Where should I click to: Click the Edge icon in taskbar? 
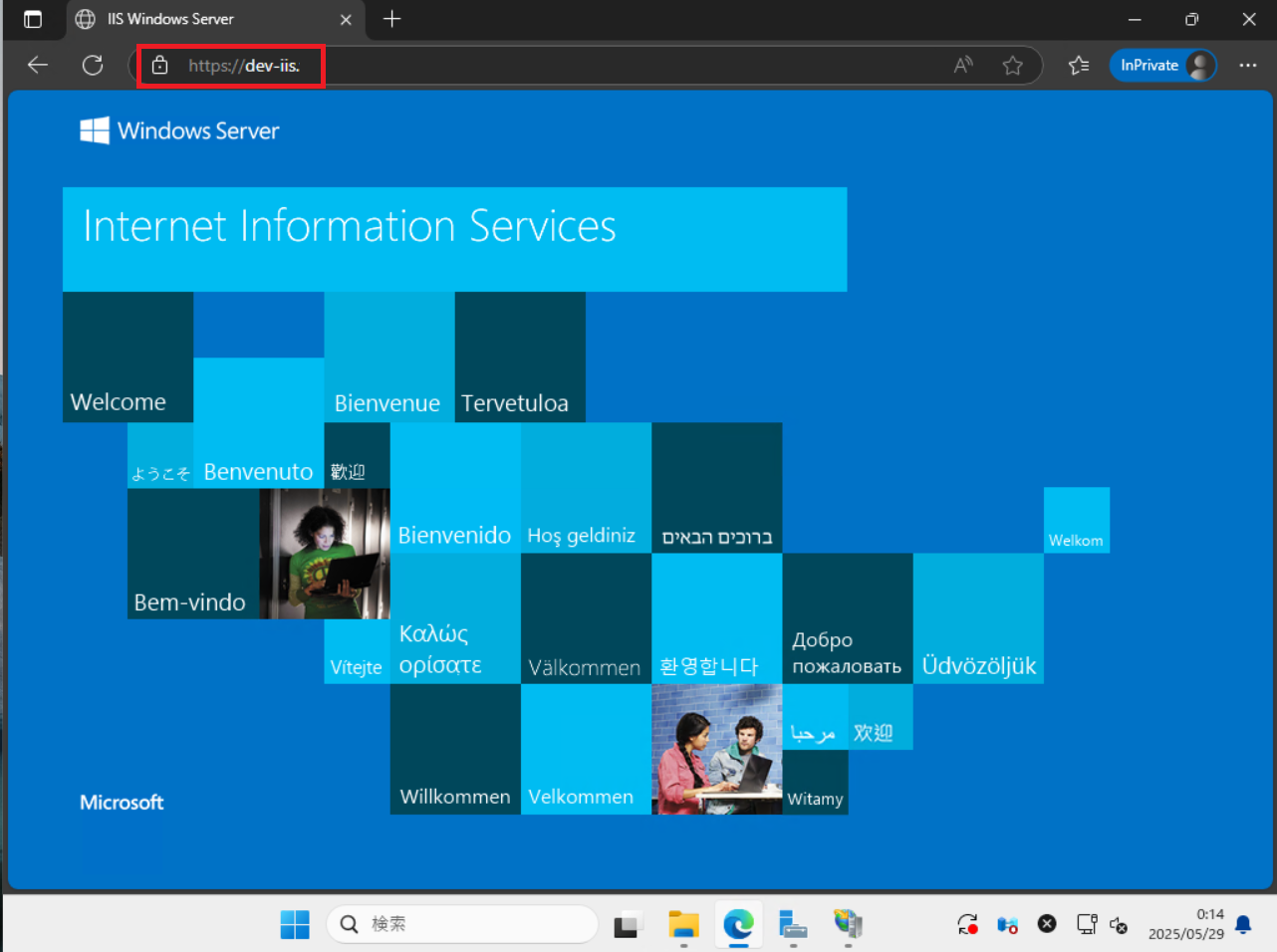[x=738, y=924]
